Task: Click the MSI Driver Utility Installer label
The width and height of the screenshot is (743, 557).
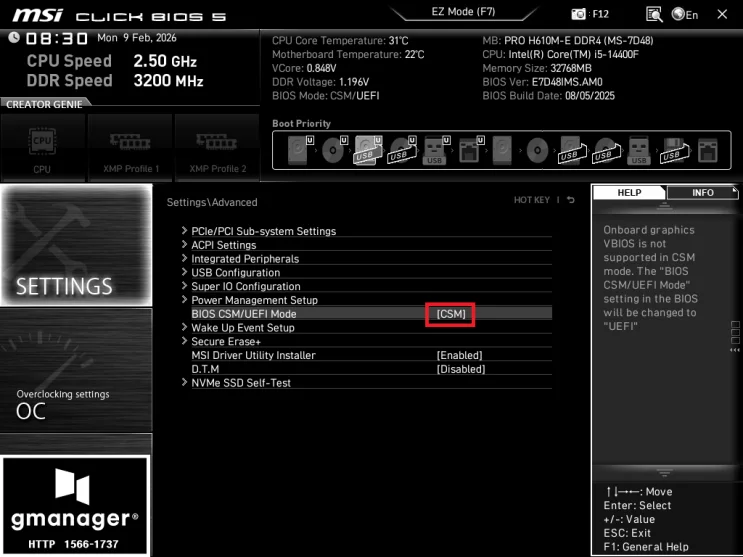Action: 253,355
